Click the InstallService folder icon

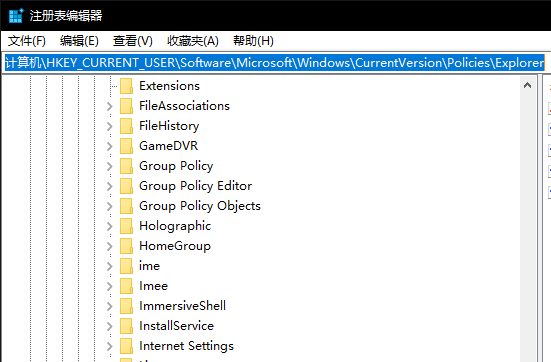(127, 327)
